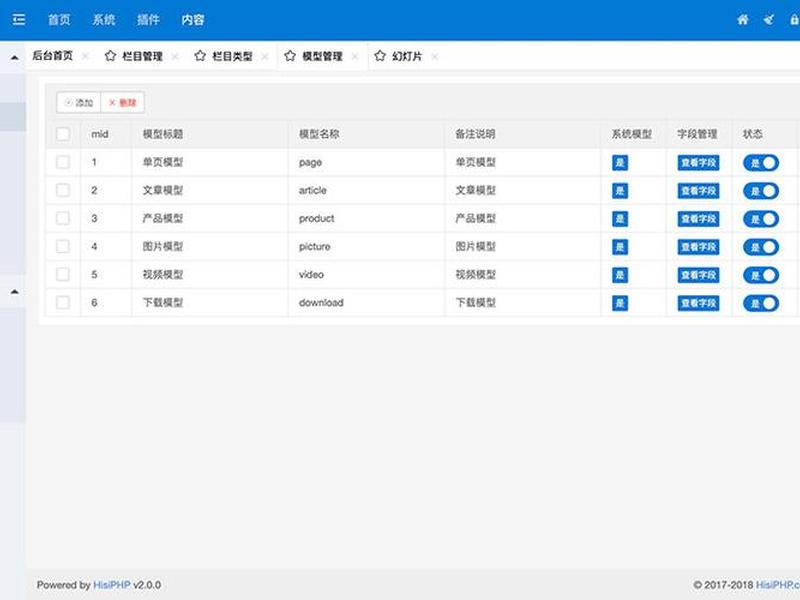Viewport: 800px width, 600px height.
Task: Click the 是 badge in page row
Action: 620,163
